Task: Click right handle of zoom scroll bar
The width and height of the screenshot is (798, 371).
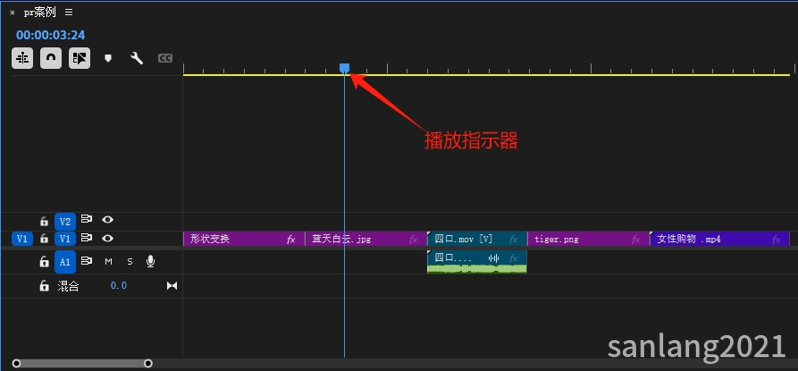Action: [x=148, y=363]
